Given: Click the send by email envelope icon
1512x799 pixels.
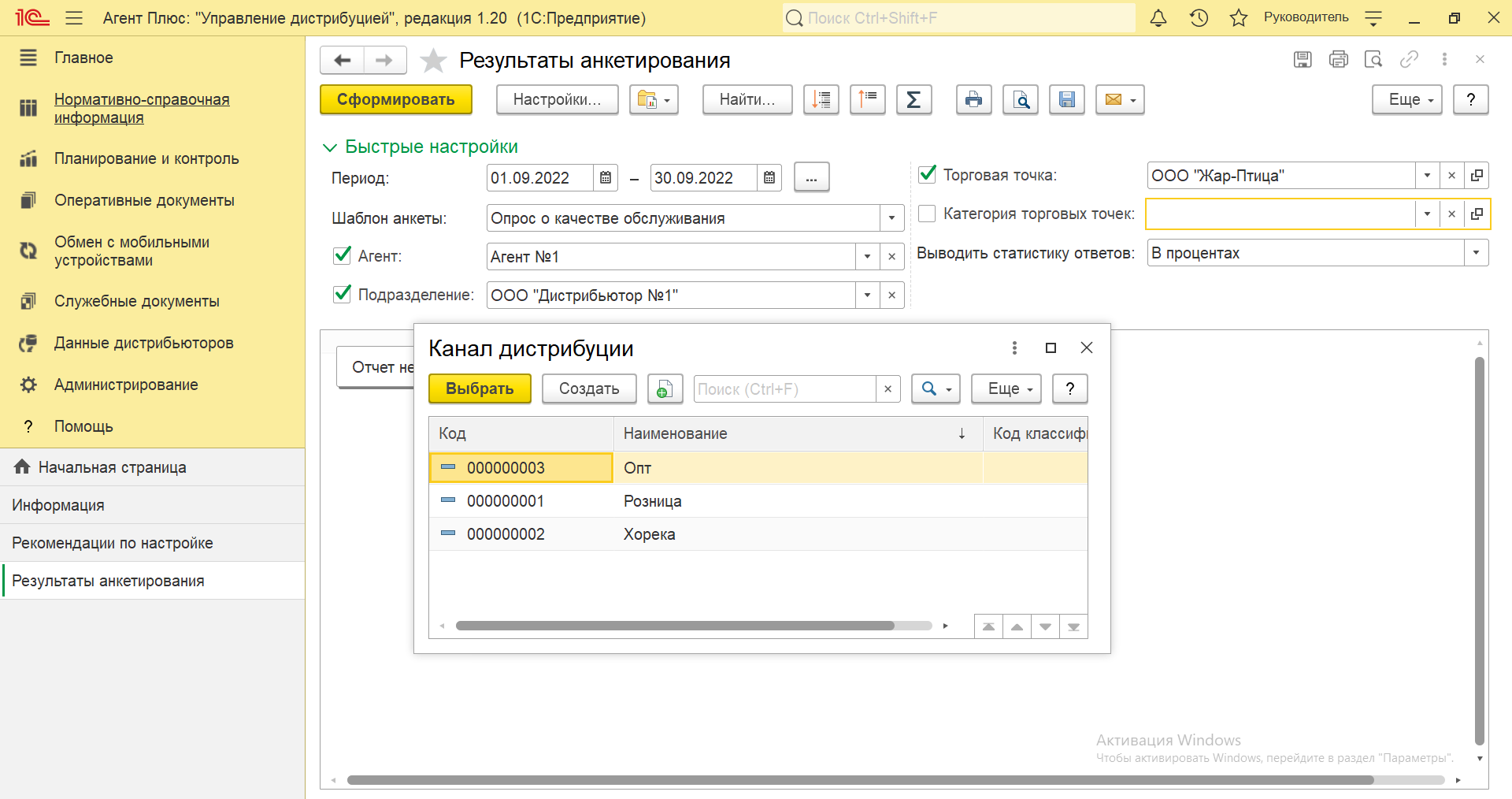Looking at the screenshot, I should 1120,99.
